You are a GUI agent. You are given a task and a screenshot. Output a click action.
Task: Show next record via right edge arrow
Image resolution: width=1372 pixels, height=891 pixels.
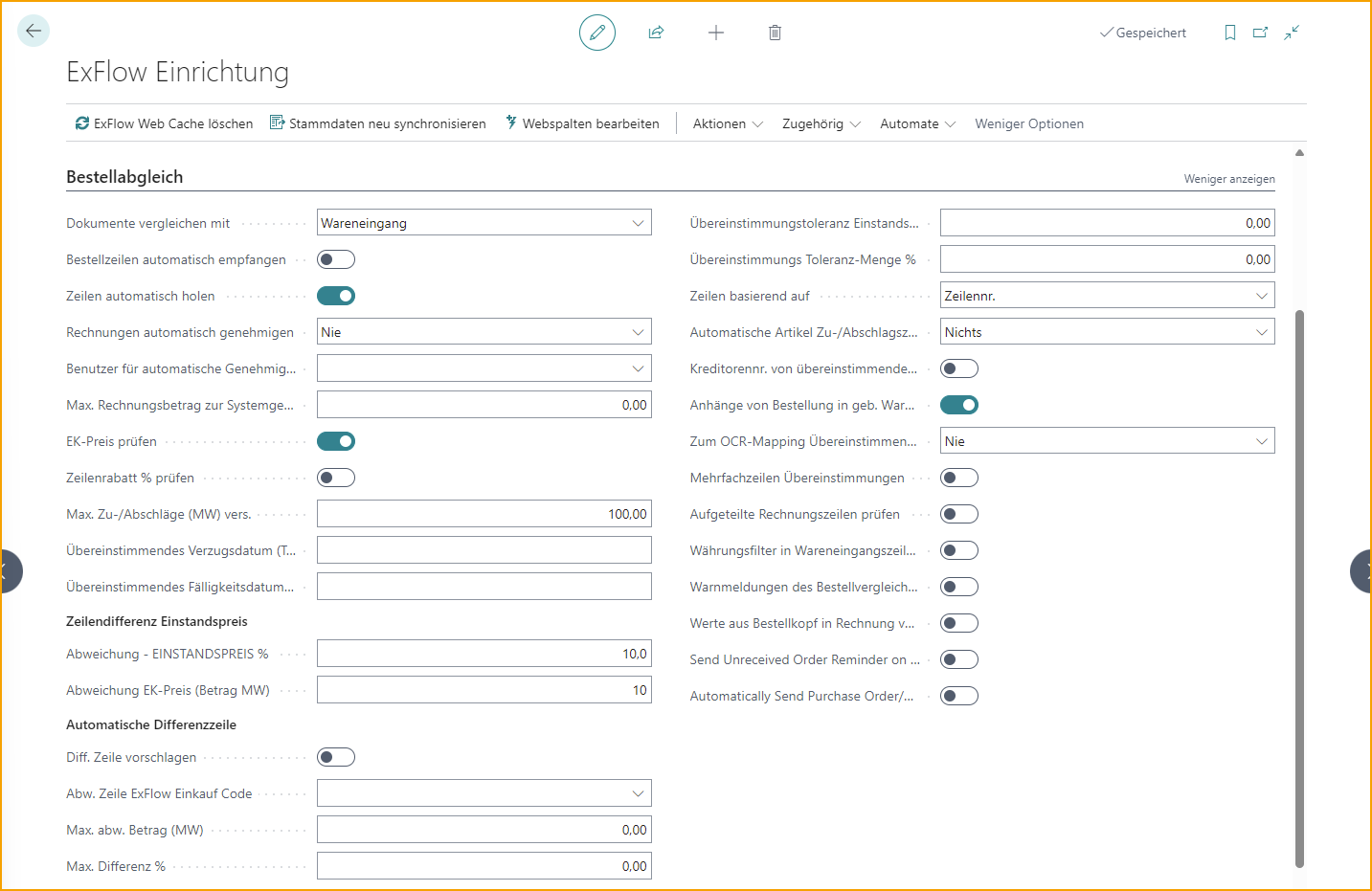coord(1362,571)
